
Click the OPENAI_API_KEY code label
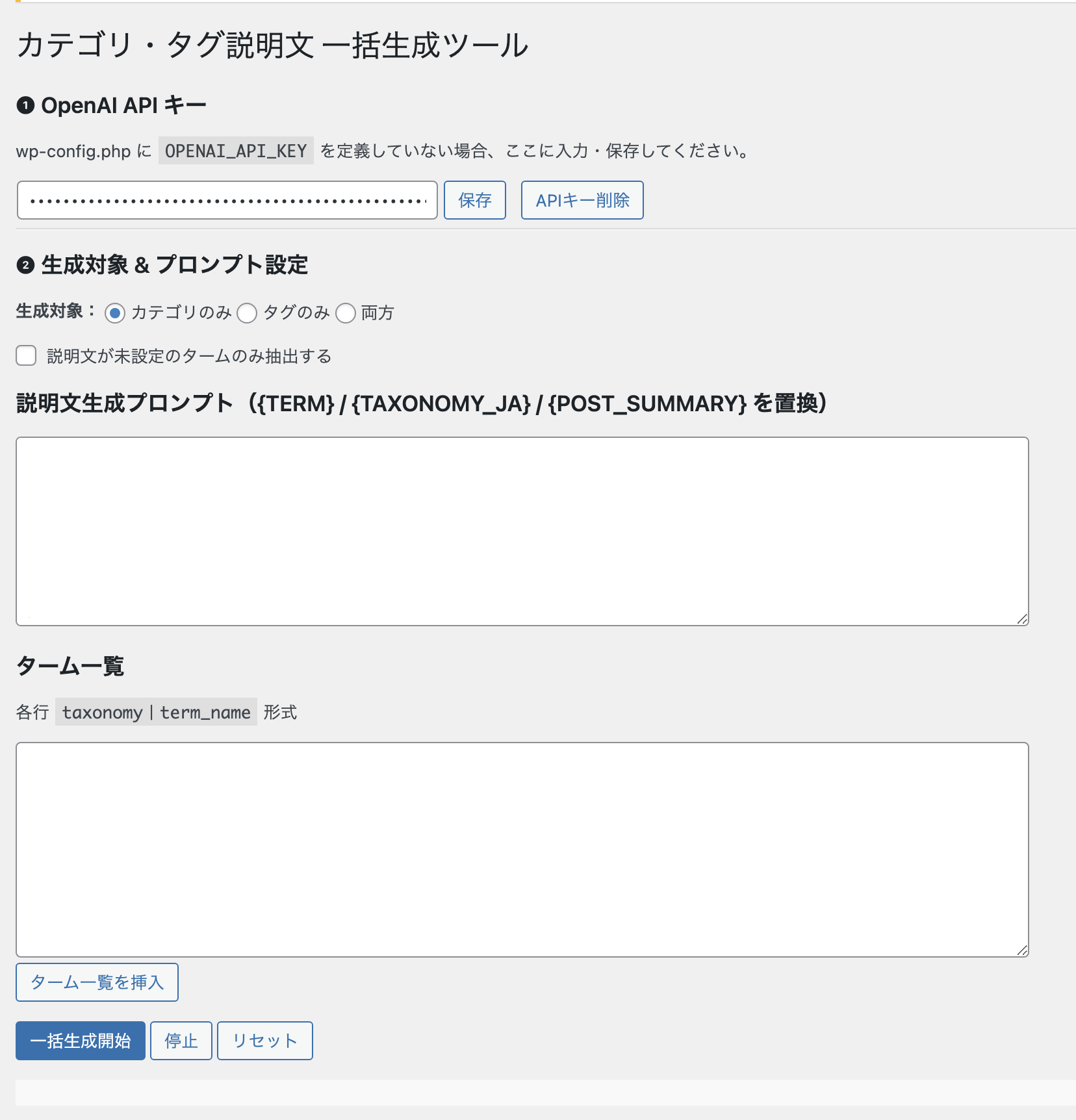tap(236, 151)
